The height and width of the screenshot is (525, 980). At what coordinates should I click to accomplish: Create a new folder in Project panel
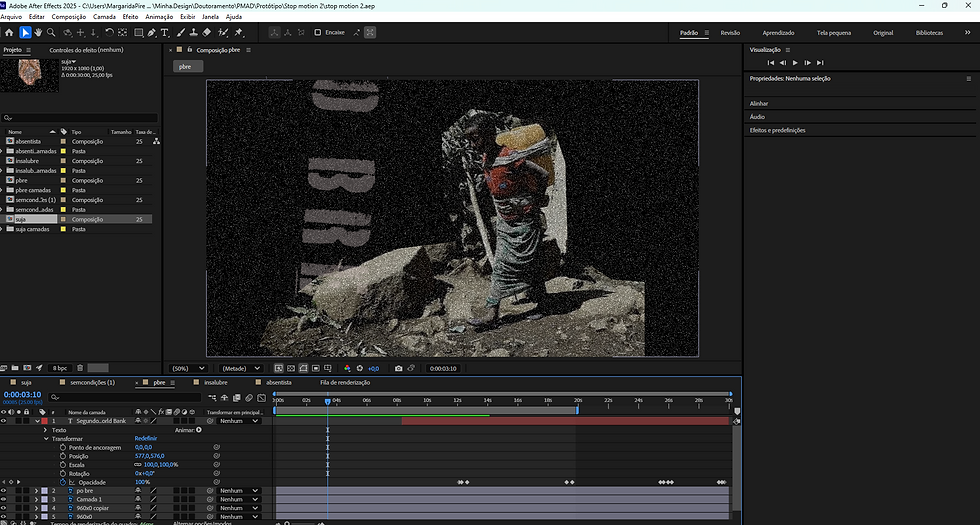click(15, 368)
